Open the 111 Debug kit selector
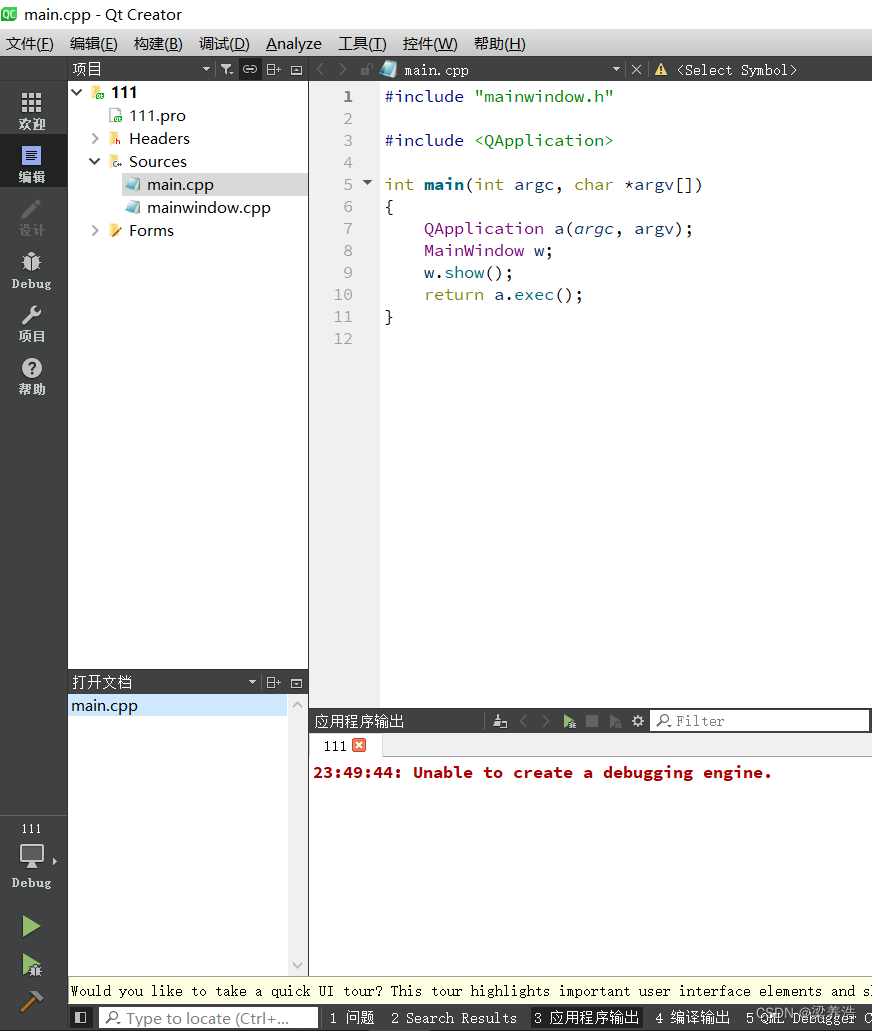This screenshot has height=1031, width=872. tap(32, 856)
